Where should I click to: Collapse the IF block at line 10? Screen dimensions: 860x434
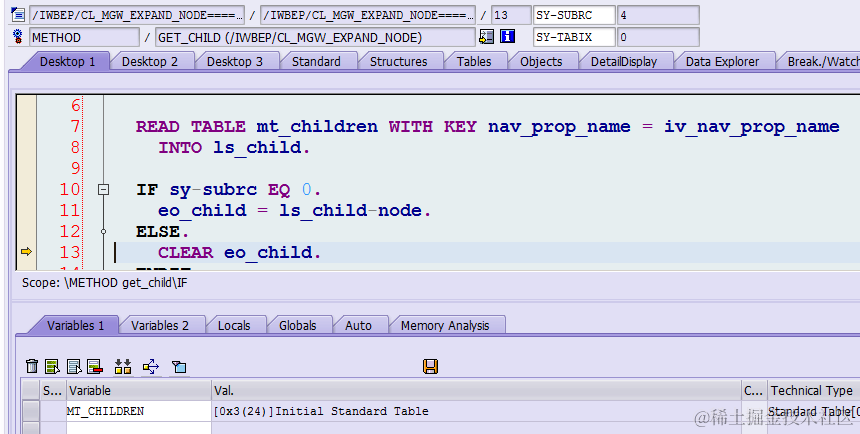point(103,190)
